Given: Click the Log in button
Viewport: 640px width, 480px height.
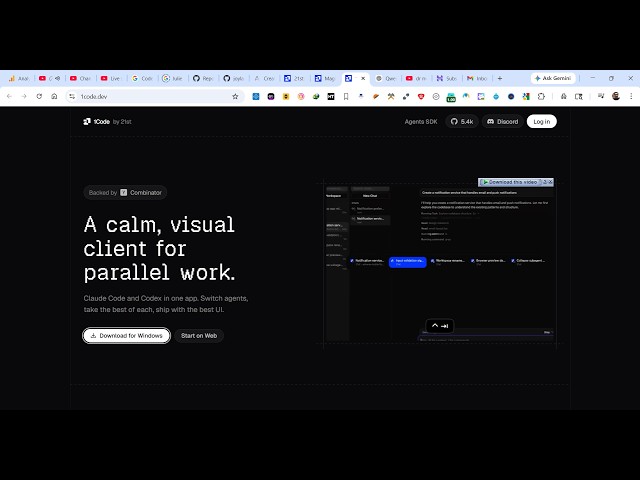Looking at the screenshot, I should click(x=541, y=121).
